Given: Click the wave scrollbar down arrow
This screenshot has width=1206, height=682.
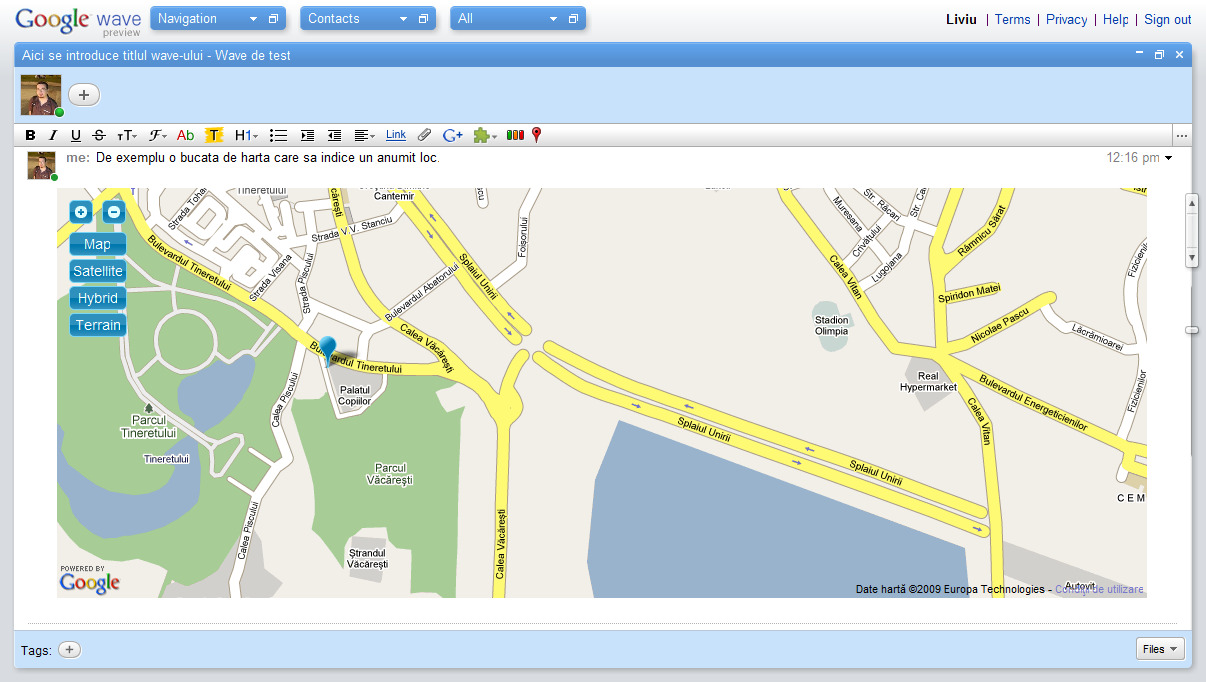Looking at the screenshot, I should pos(1191,257).
